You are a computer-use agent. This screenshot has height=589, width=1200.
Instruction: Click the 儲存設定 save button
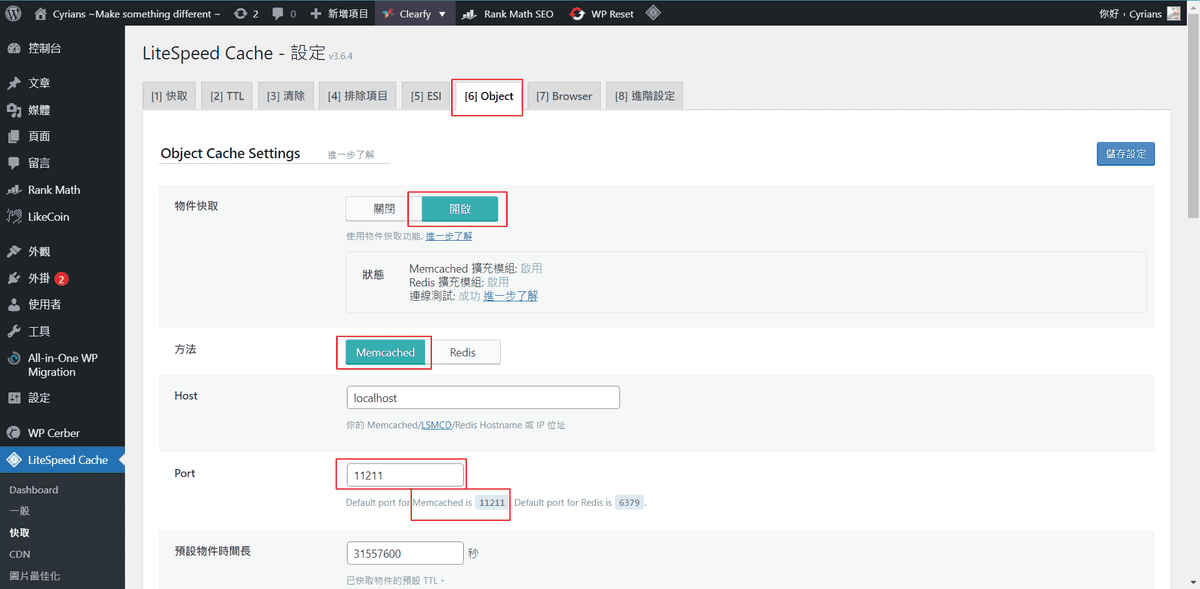click(x=1125, y=154)
